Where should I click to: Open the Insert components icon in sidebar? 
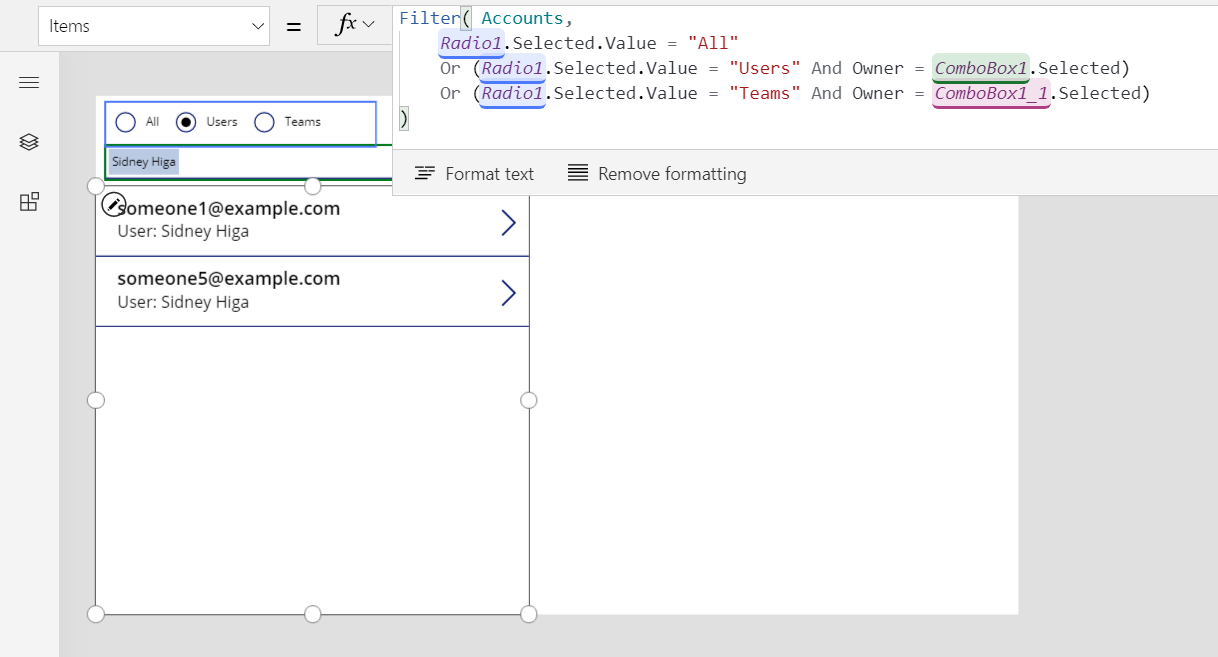pyautogui.click(x=29, y=202)
